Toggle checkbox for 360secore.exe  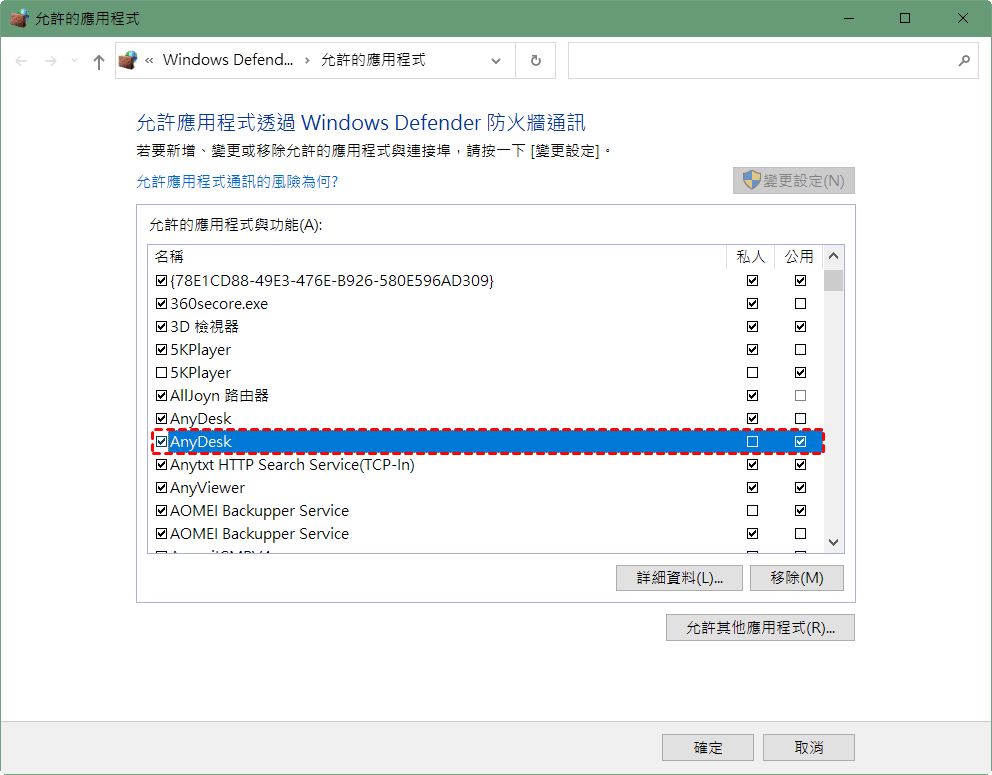coord(161,304)
